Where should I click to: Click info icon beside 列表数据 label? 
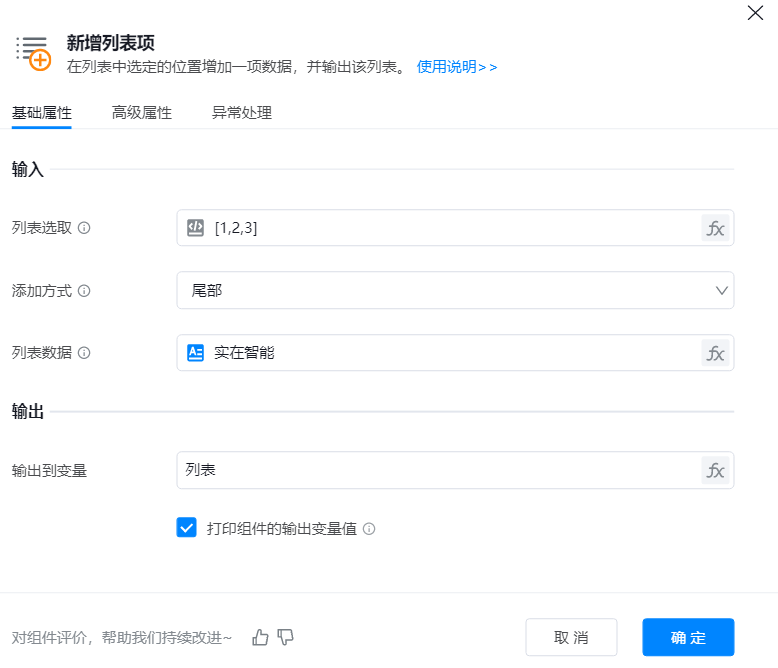84,353
